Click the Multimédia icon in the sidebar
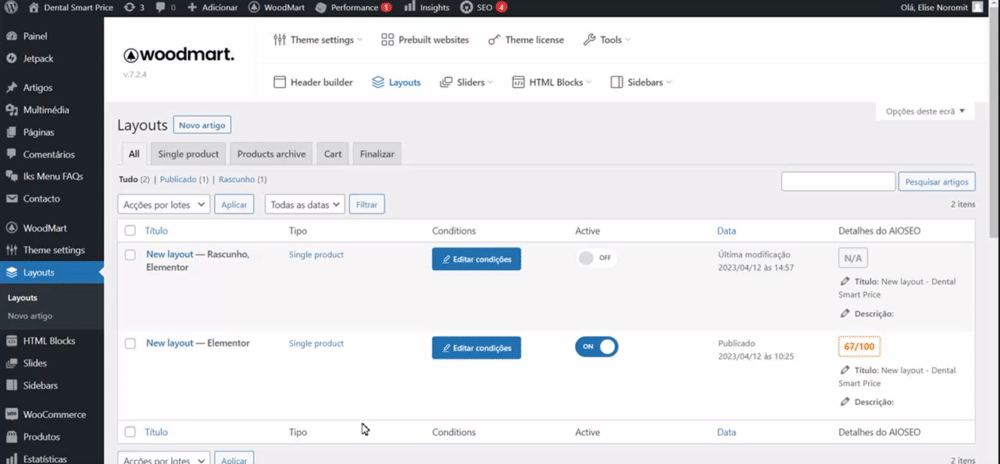This screenshot has height=464, width=1000. click(x=11, y=110)
